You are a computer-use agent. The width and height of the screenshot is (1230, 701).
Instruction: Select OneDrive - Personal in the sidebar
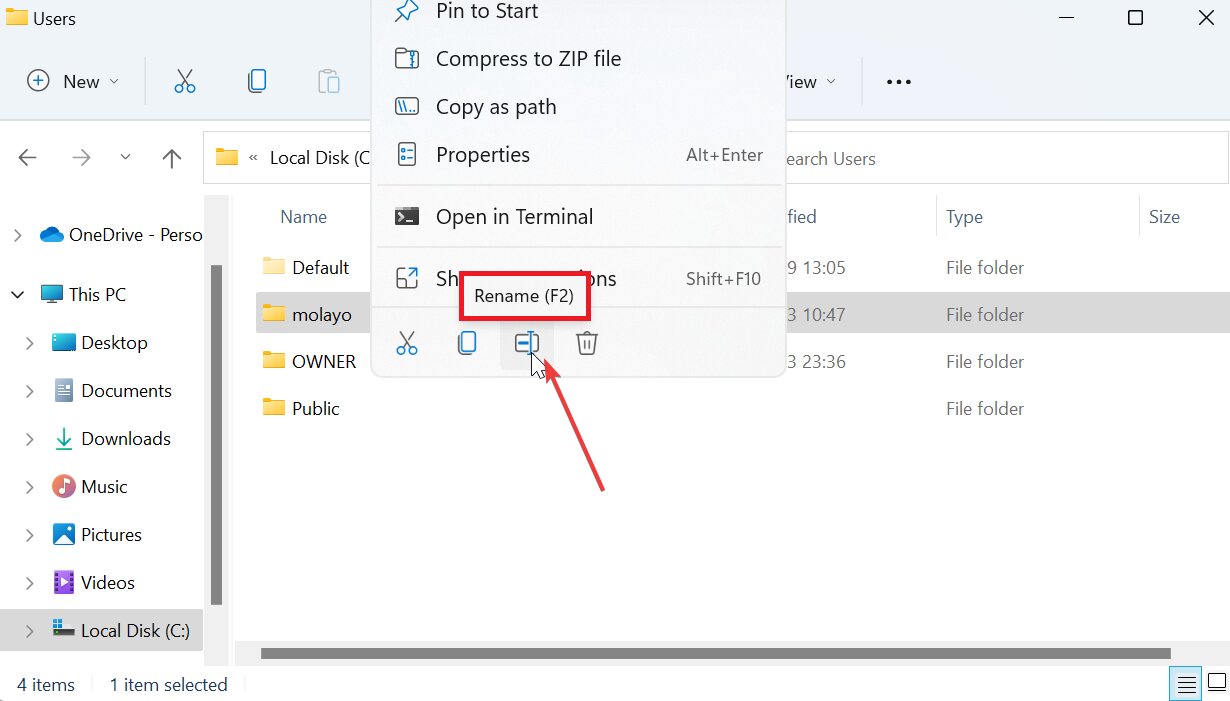120,234
